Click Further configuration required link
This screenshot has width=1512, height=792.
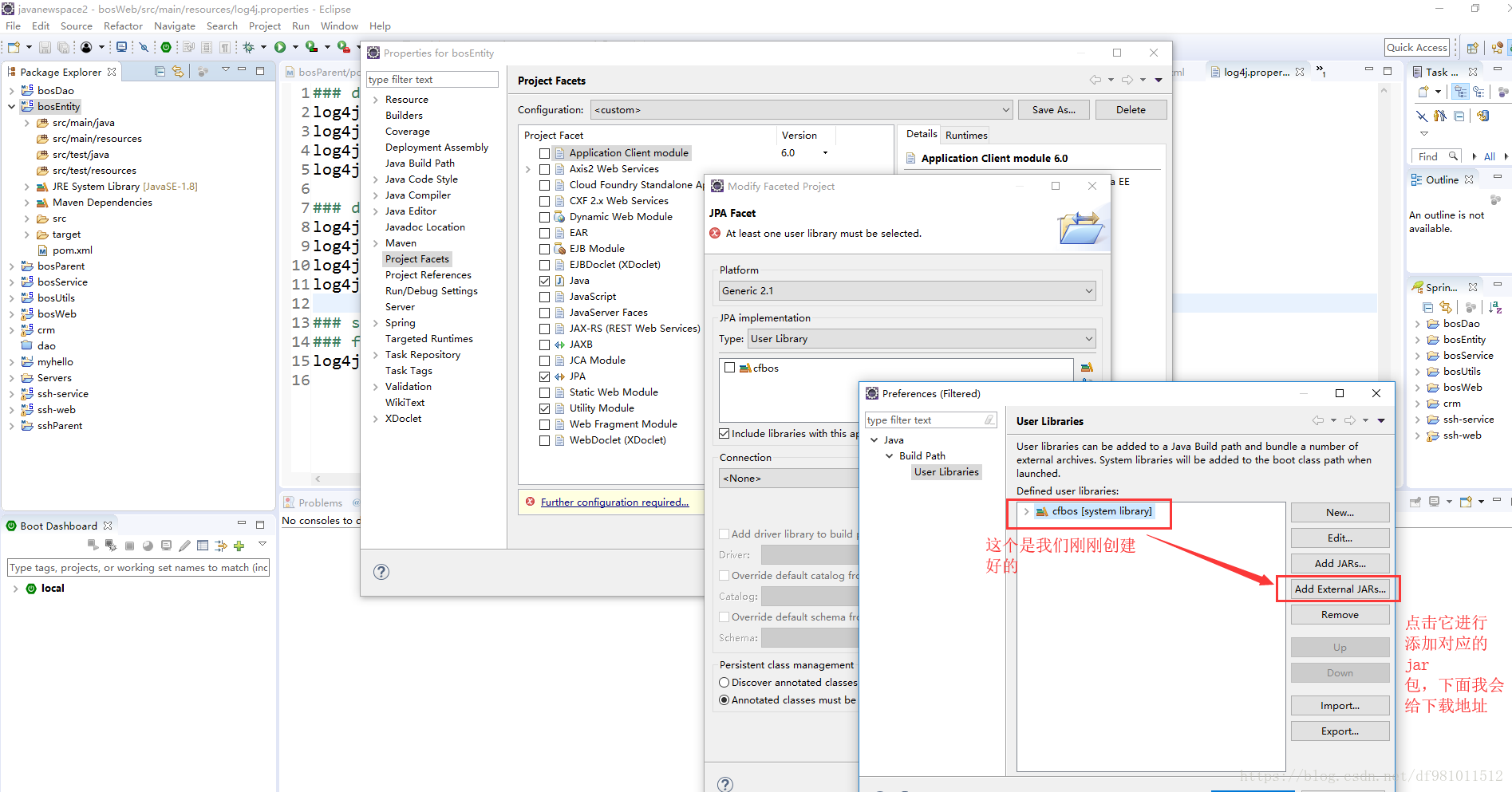coord(614,502)
